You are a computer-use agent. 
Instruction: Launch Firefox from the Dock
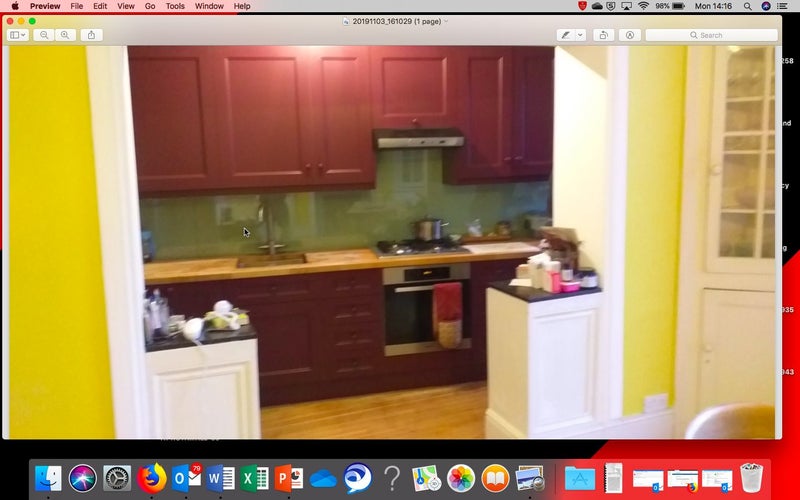click(x=152, y=478)
